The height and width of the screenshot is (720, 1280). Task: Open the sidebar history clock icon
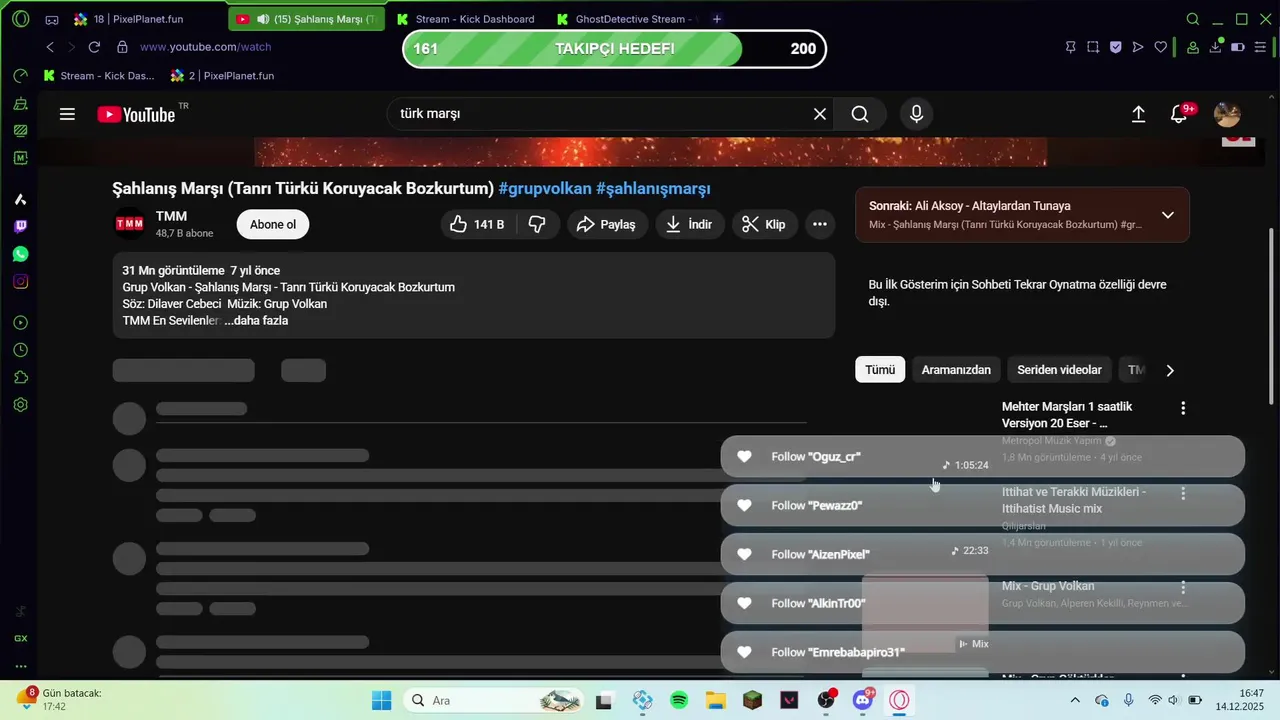click(21, 350)
